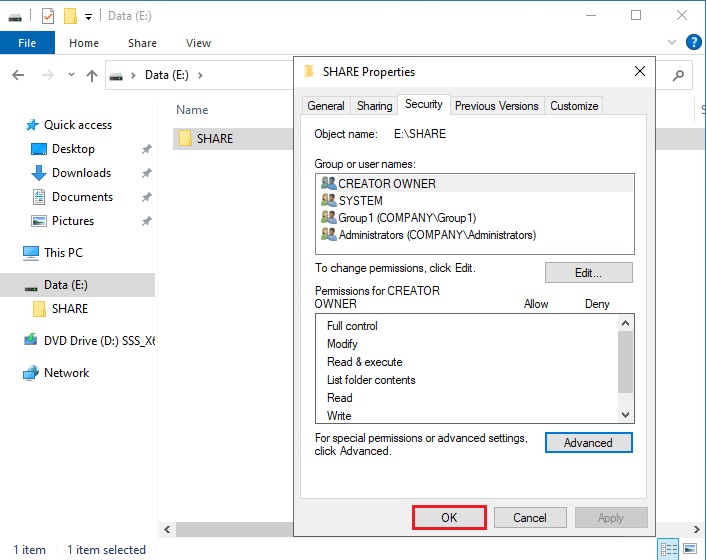Image resolution: width=706 pixels, height=560 pixels.
Task: Open Downloads from the sidebar
Action: click(81, 173)
